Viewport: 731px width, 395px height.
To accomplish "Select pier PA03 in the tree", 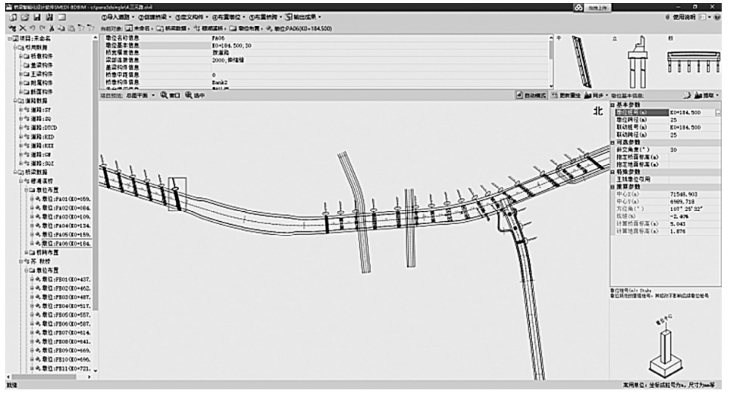I will click(x=66, y=217).
